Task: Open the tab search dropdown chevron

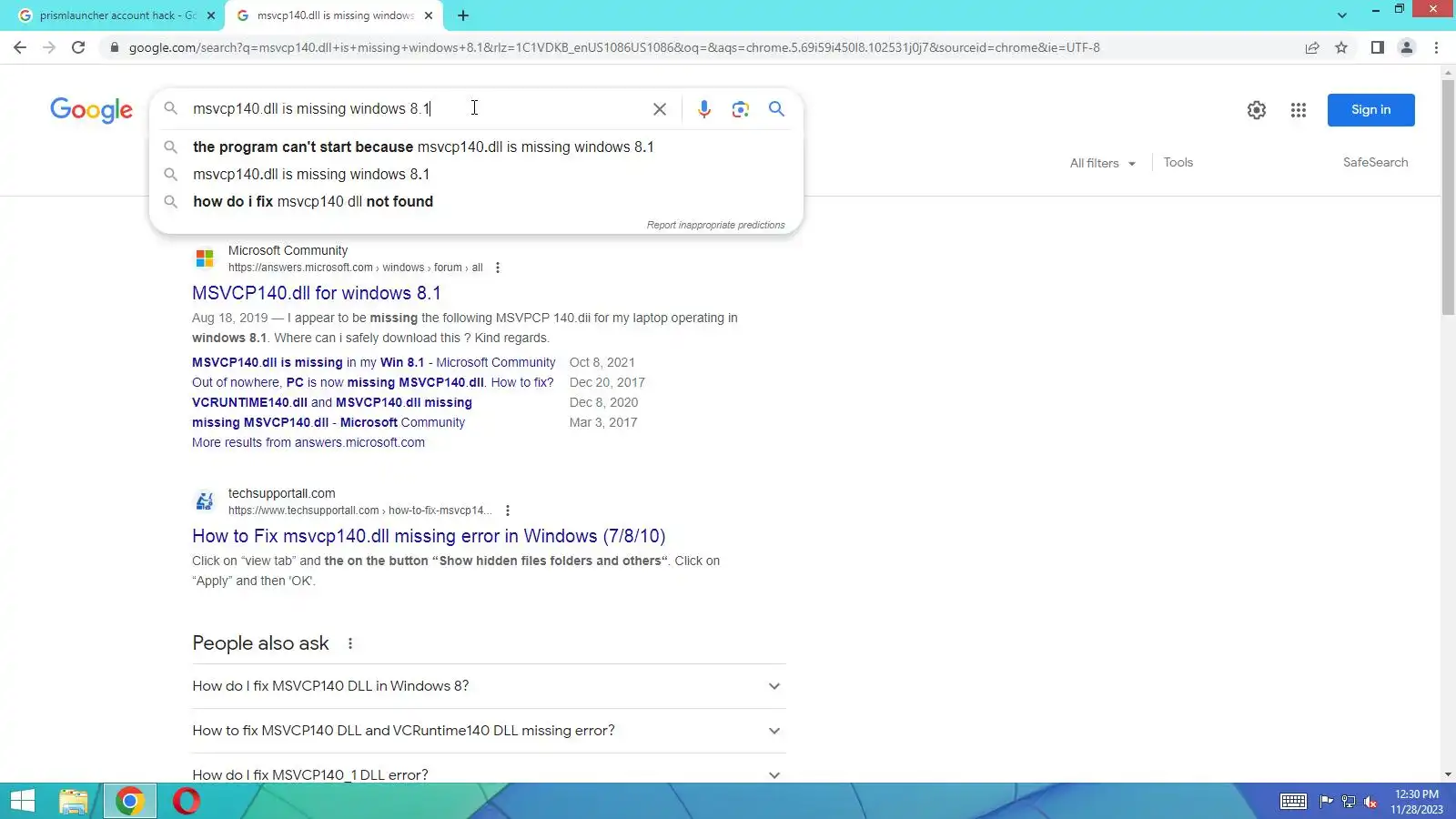Action: point(1341,15)
